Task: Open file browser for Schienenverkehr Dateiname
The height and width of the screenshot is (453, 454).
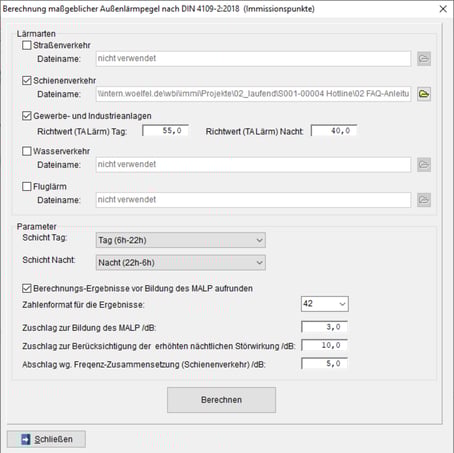Action: [x=424, y=94]
